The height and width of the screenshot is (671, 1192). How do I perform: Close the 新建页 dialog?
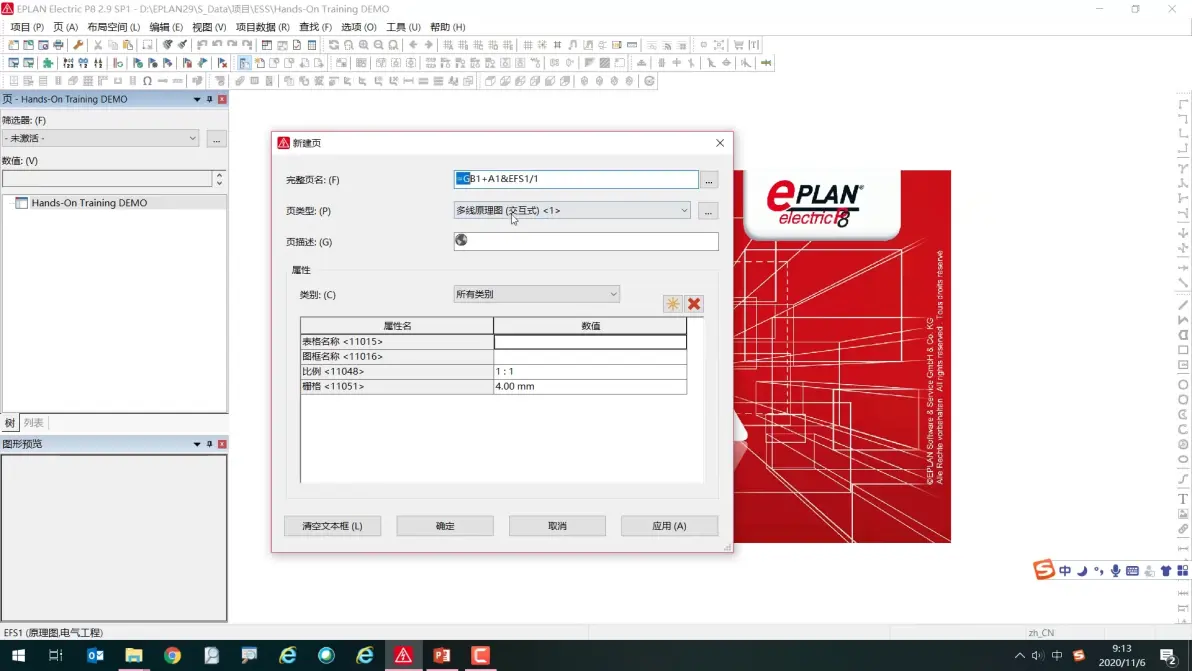tap(720, 143)
